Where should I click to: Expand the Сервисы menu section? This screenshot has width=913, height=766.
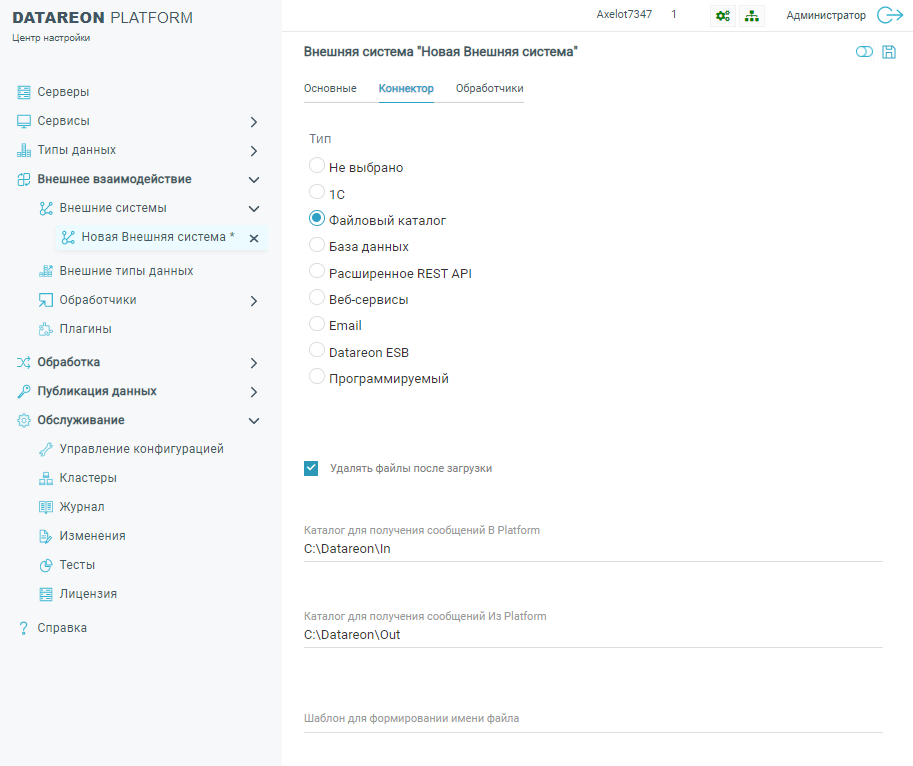pos(253,122)
